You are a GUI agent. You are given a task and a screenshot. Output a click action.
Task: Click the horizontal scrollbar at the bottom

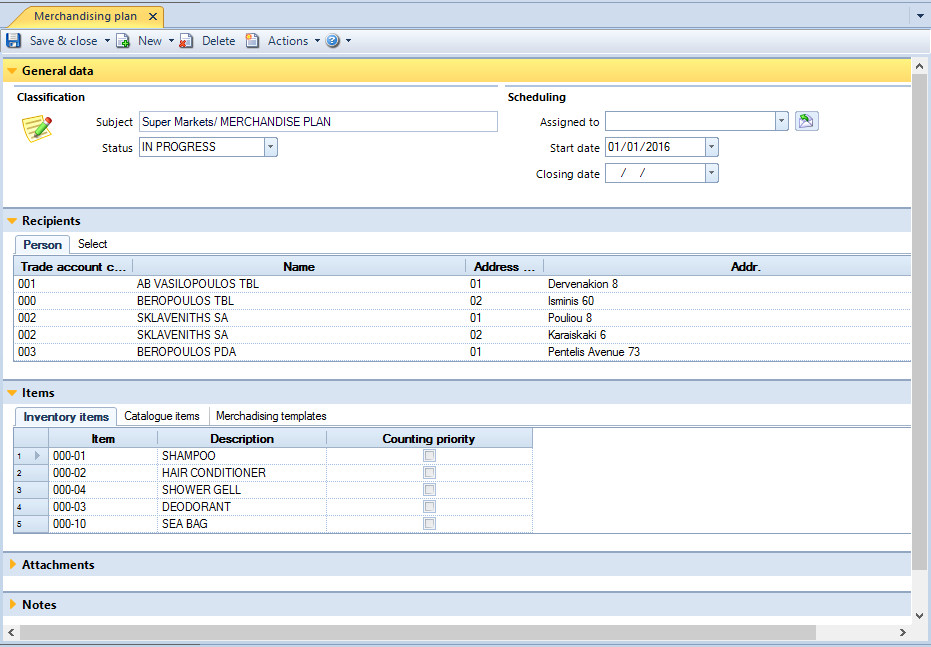click(417, 632)
